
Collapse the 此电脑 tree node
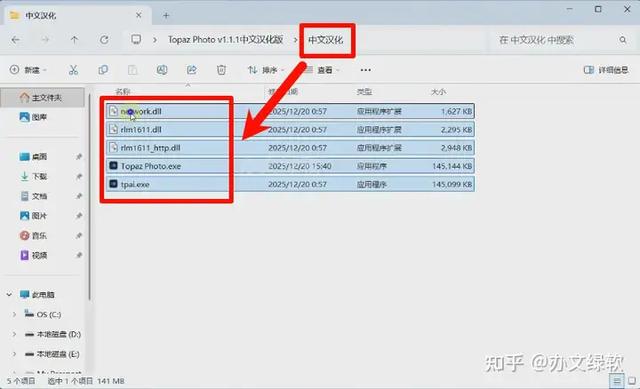coord(9,294)
